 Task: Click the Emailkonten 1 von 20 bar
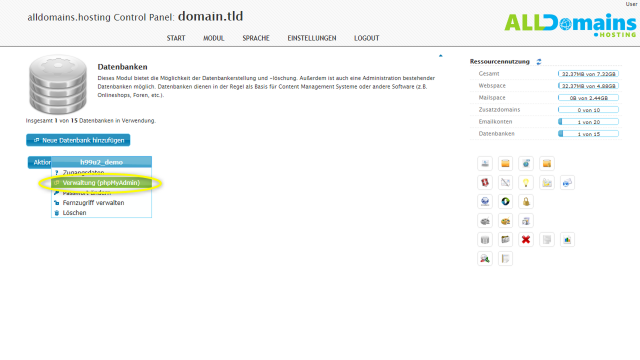[x=588, y=122]
